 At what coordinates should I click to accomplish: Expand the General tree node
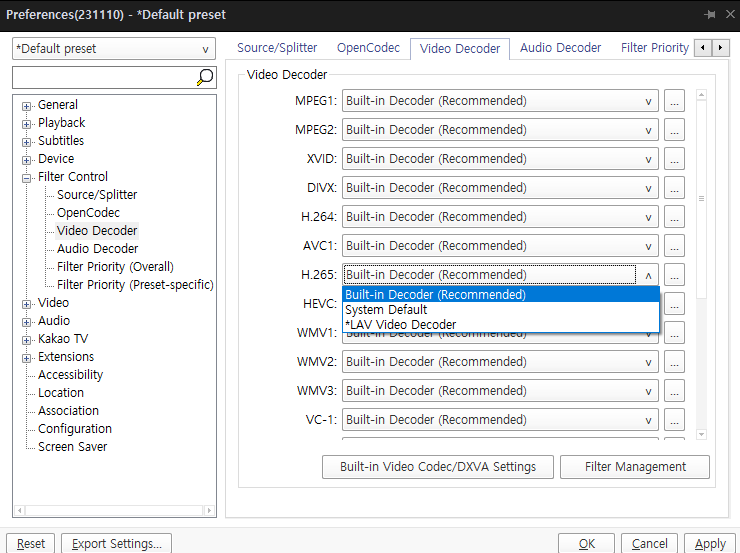27,105
